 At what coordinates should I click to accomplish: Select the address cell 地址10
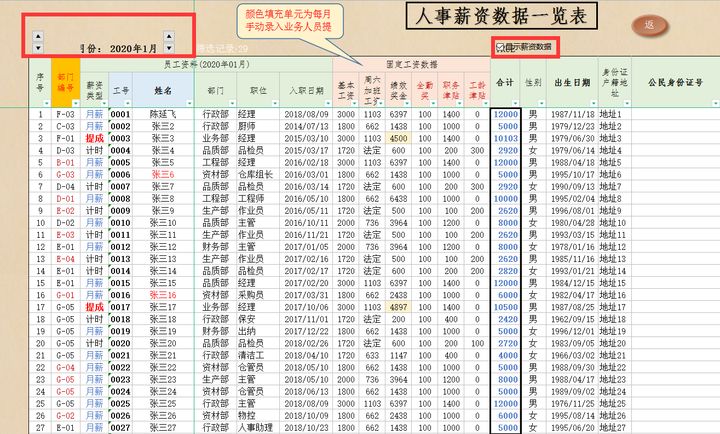pyautogui.click(x=614, y=223)
